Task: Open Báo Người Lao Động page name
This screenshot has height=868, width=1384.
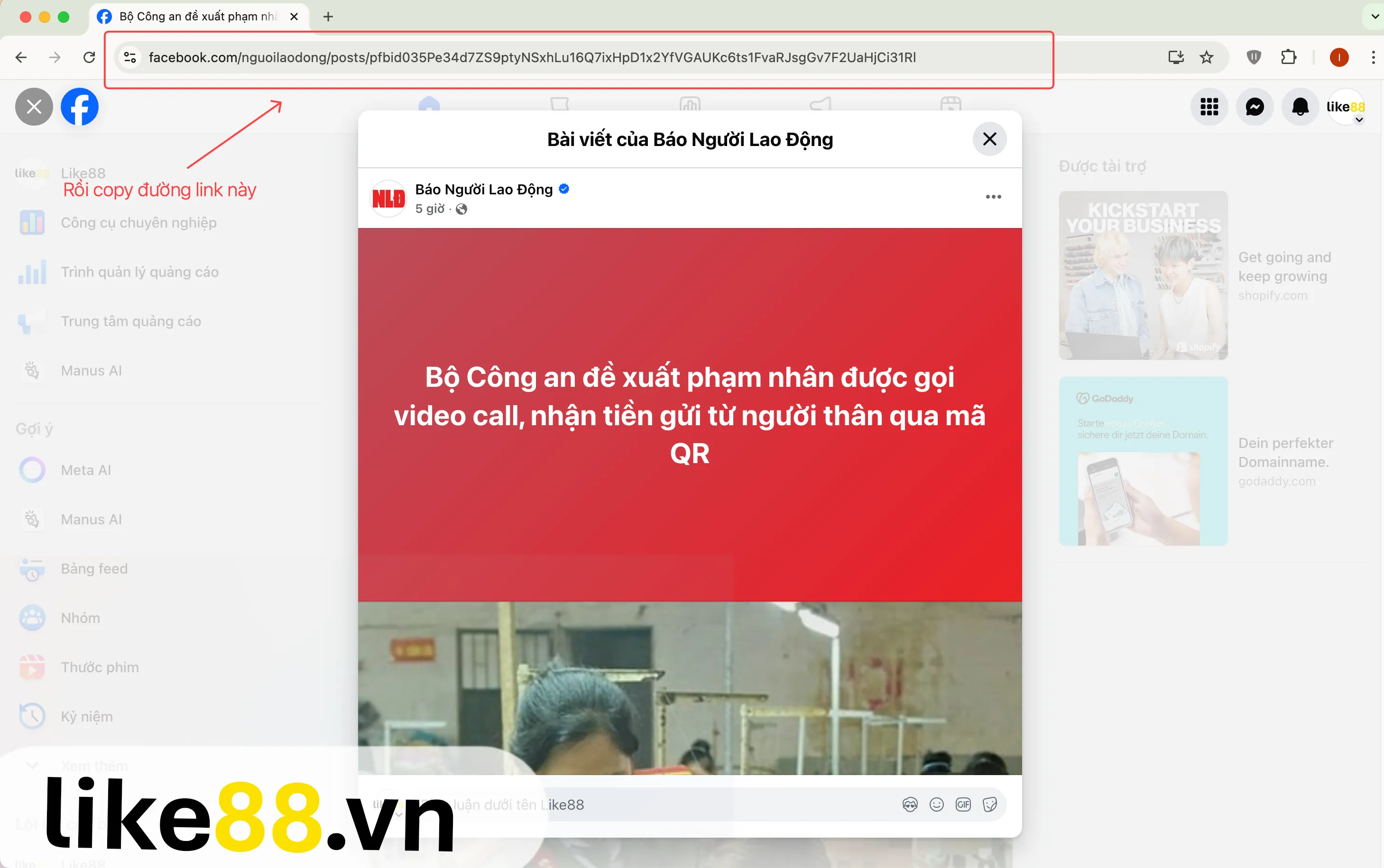Action: tap(483, 190)
